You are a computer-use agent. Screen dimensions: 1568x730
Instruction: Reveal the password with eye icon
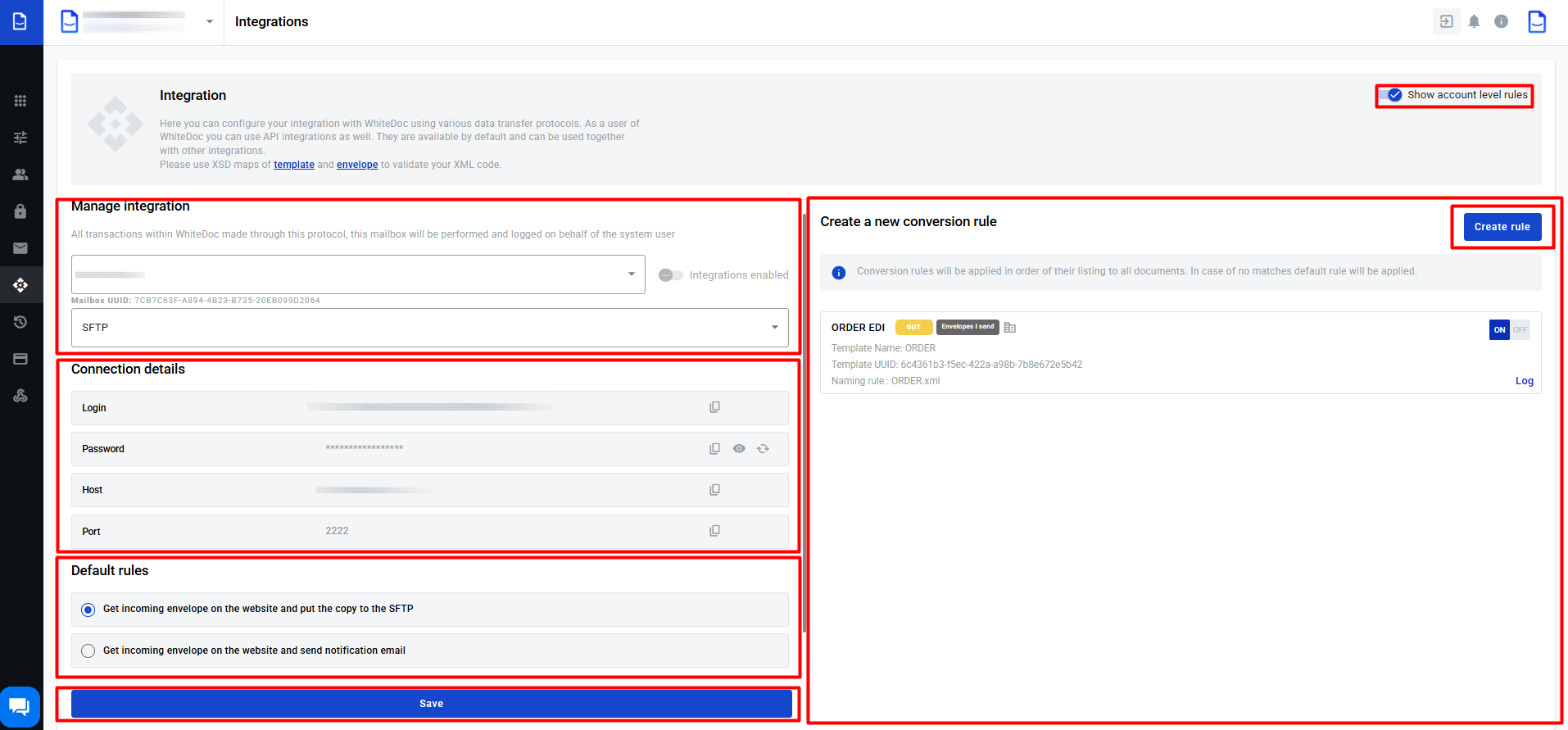(739, 449)
